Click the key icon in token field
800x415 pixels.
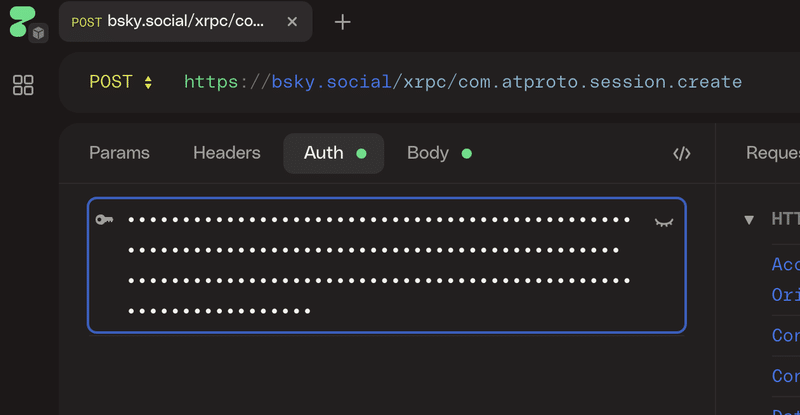104,219
